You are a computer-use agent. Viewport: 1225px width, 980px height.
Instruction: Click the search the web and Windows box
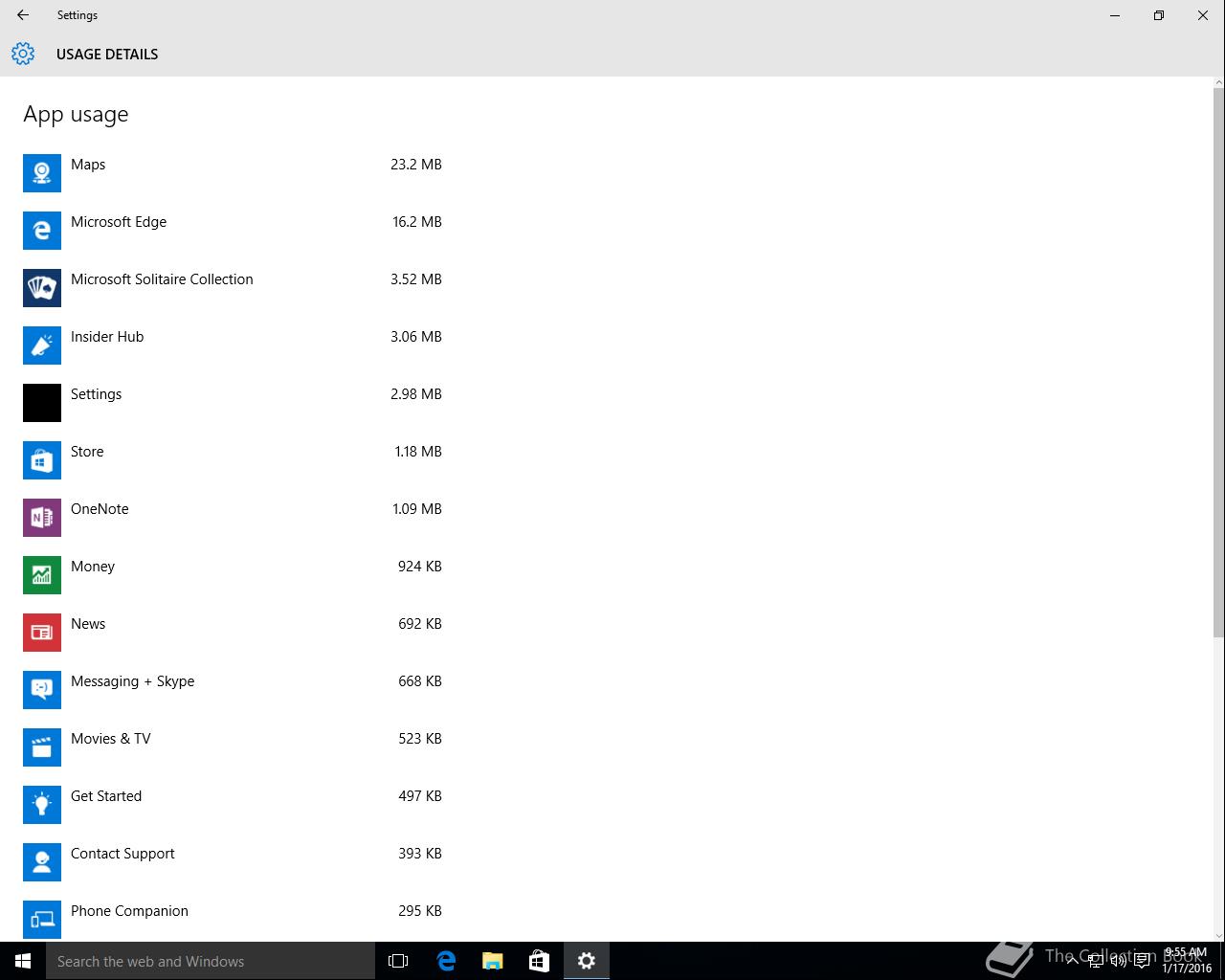point(211,961)
